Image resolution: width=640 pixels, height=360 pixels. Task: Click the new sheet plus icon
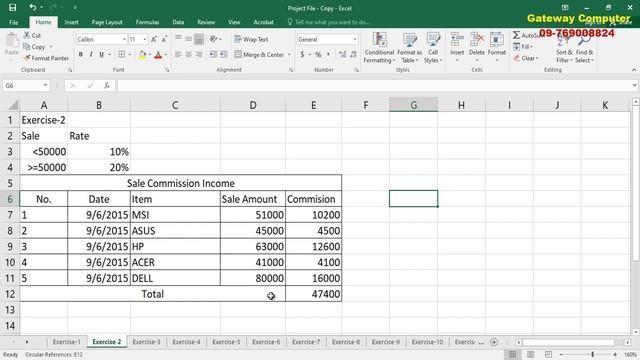pyautogui.click(x=494, y=342)
